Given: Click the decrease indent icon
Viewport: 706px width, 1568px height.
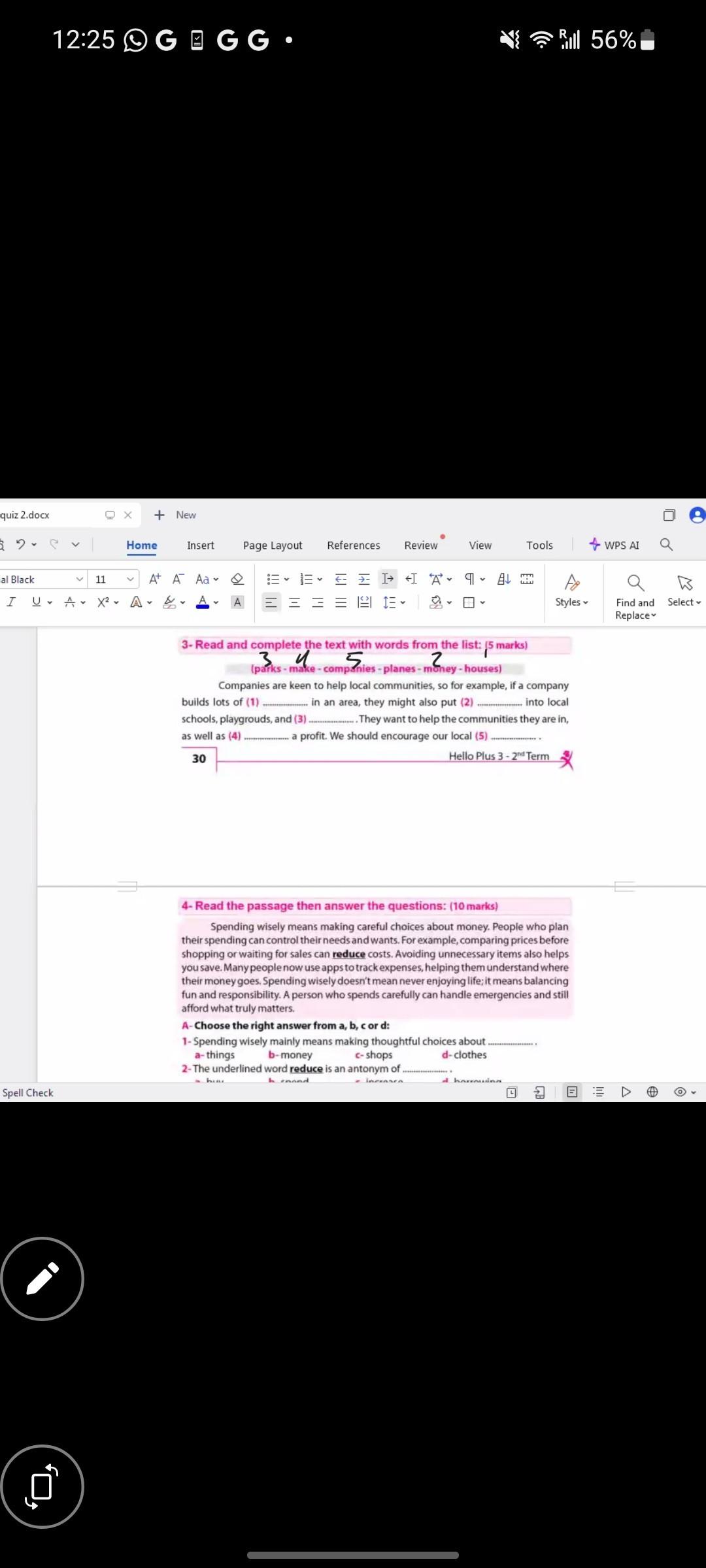Looking at the screenshot, I should (341, 579).
